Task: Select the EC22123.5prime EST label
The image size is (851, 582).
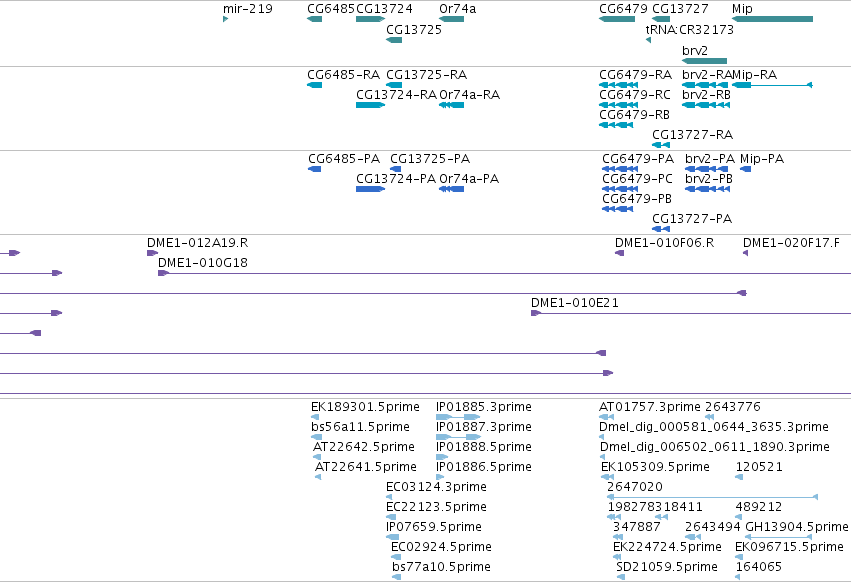Action: pos(436,507)
